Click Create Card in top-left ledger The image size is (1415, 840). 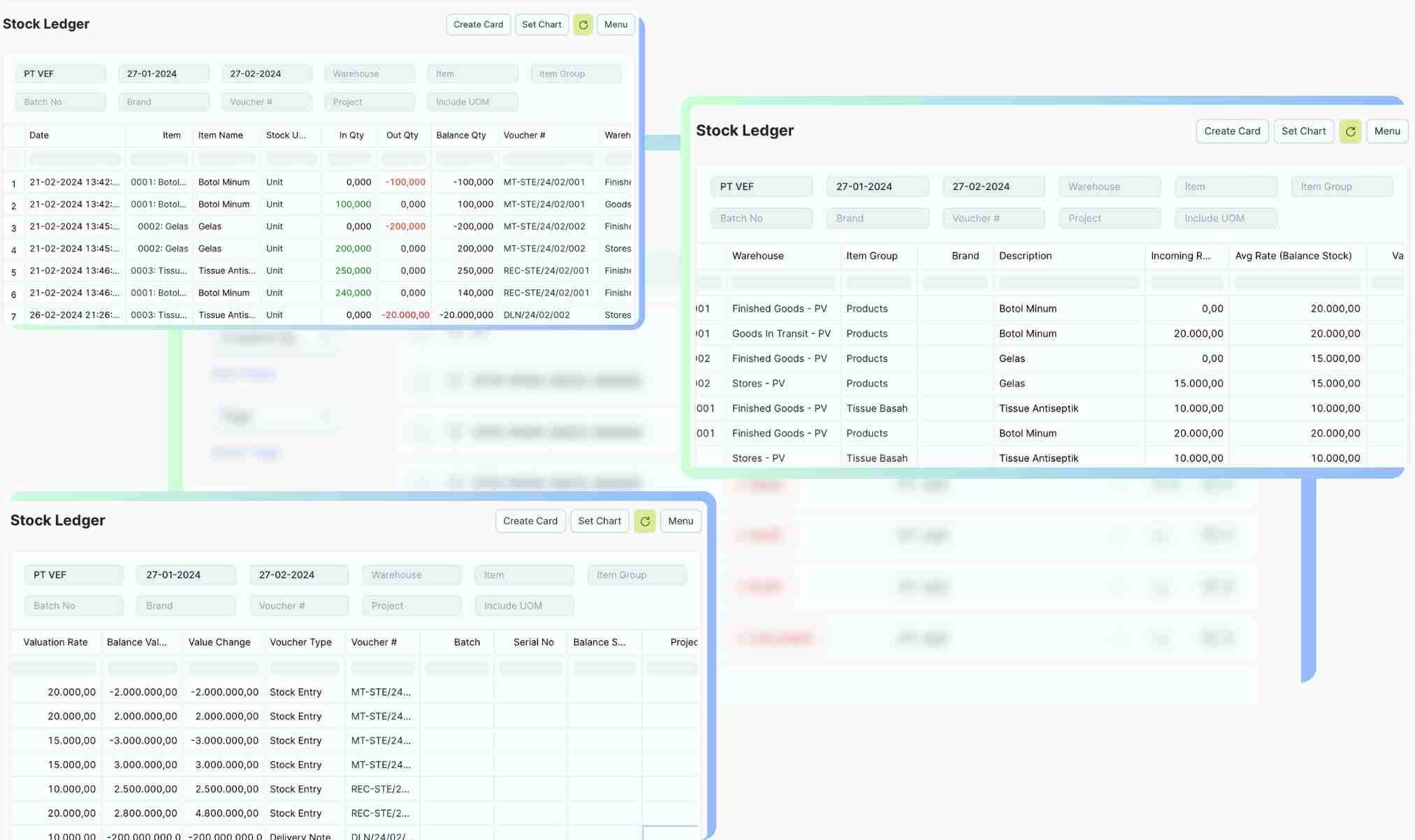(478, 24)
